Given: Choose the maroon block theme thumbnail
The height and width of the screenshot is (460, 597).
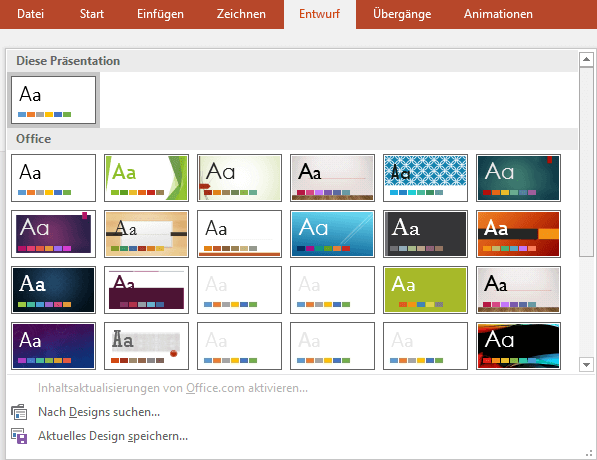Looking at the screenshot, I should (x=147, y=290).
